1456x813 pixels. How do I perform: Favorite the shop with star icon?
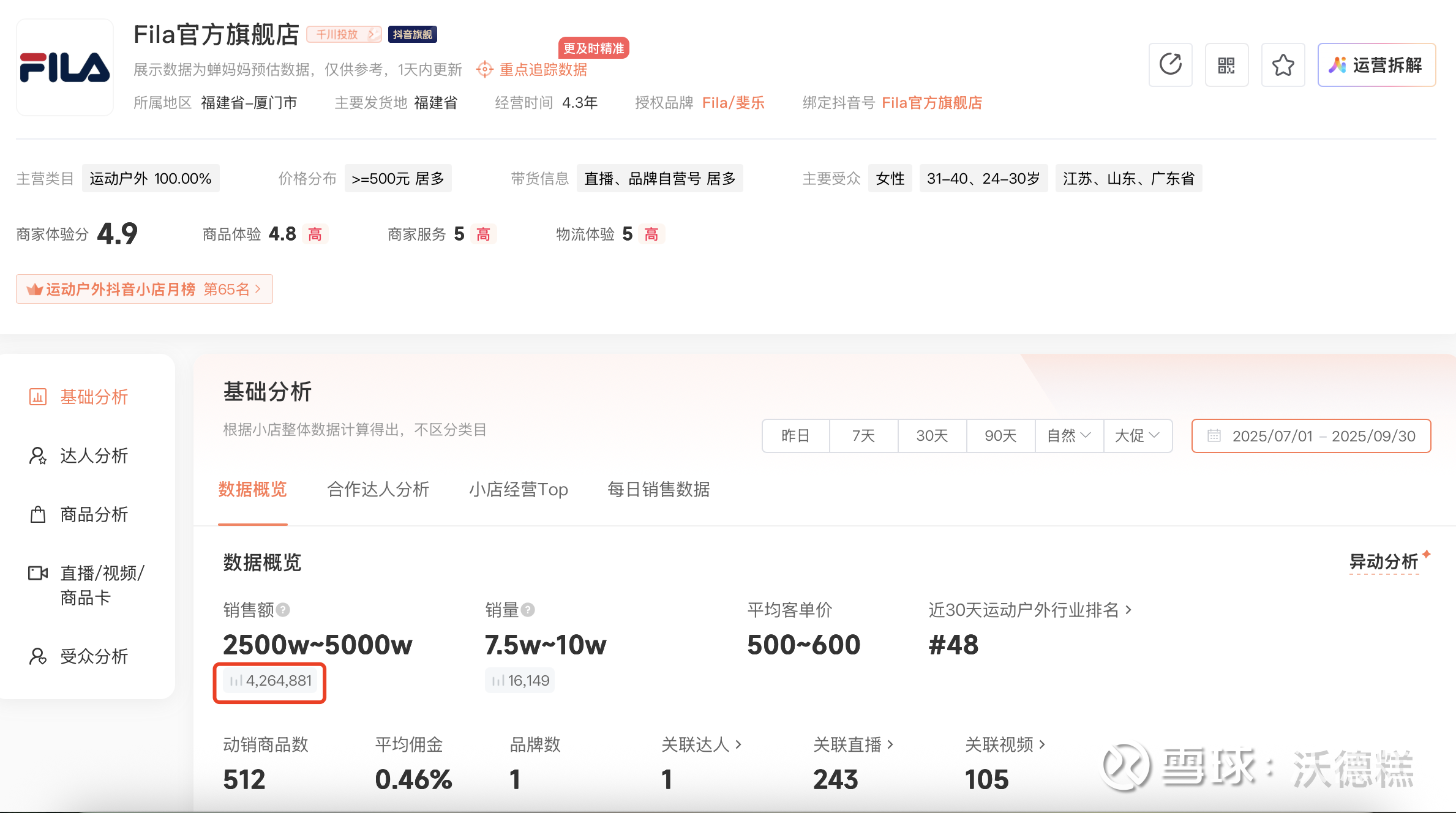pyautogui.click(x=1283, y=65)
